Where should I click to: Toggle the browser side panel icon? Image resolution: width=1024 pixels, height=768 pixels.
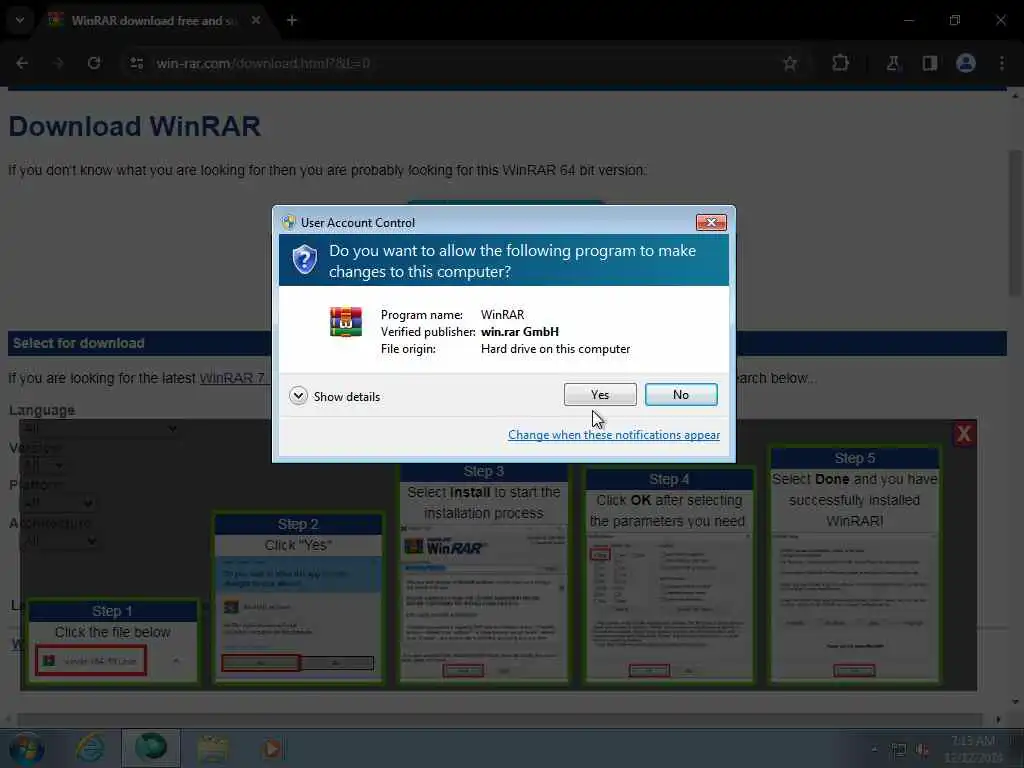[929, 63]
